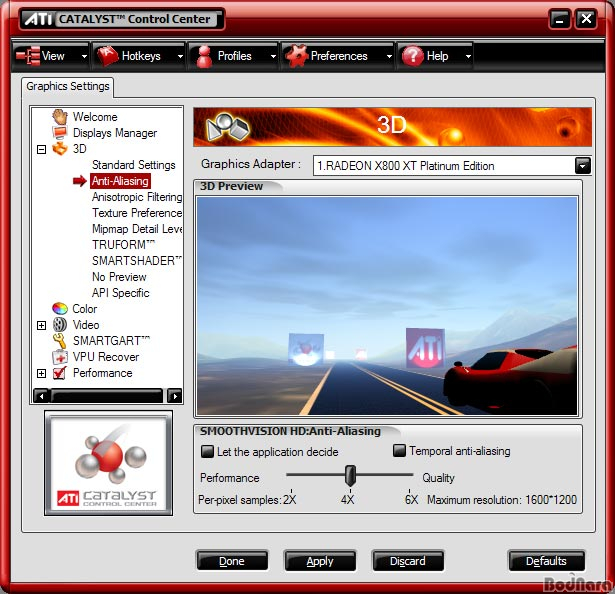Select Anisotropic Filtering tree item
Screen dimensions: 615x594
point(136,197)
